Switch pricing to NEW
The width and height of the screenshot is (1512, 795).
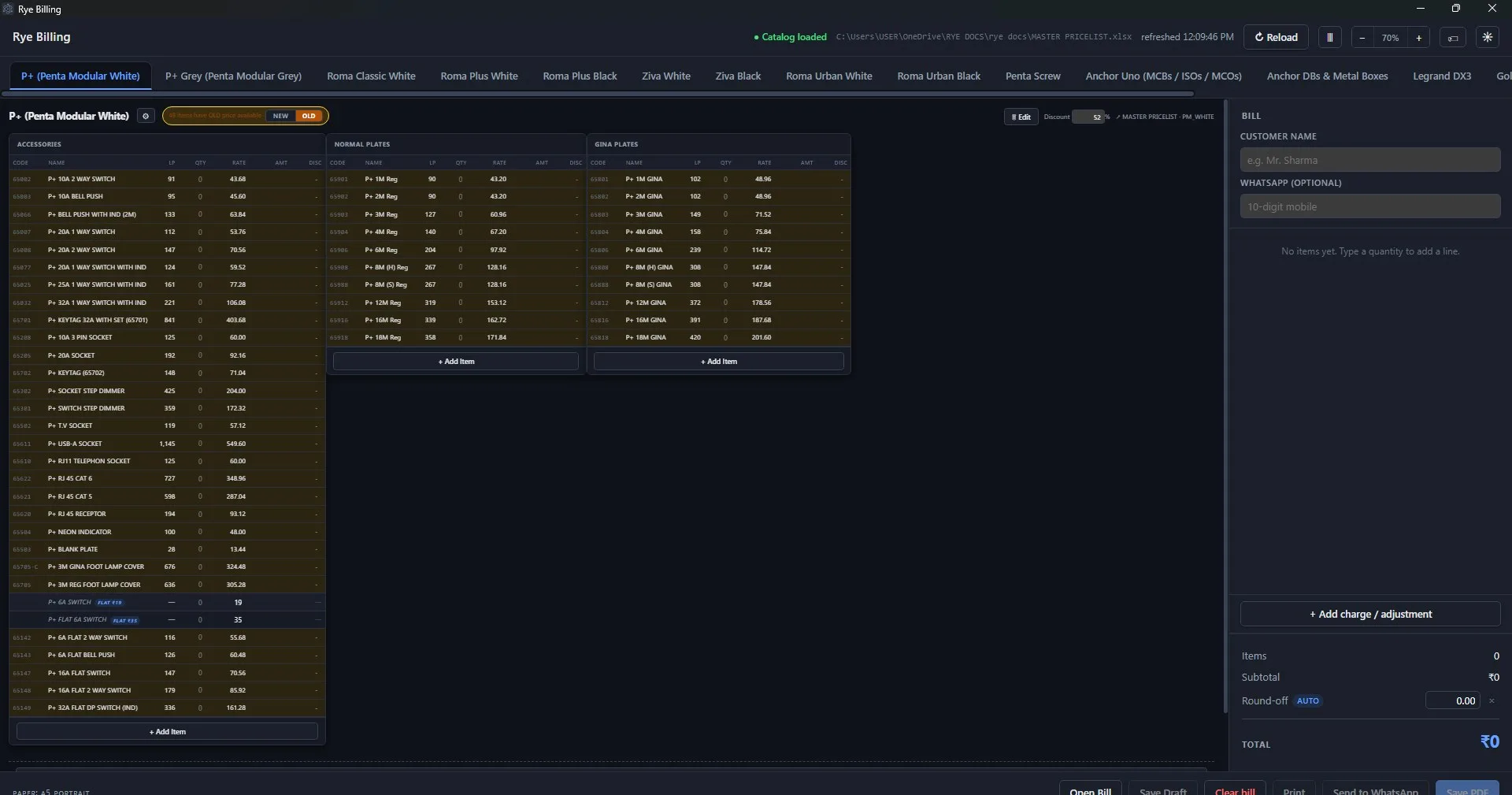[x=280, y=116]
